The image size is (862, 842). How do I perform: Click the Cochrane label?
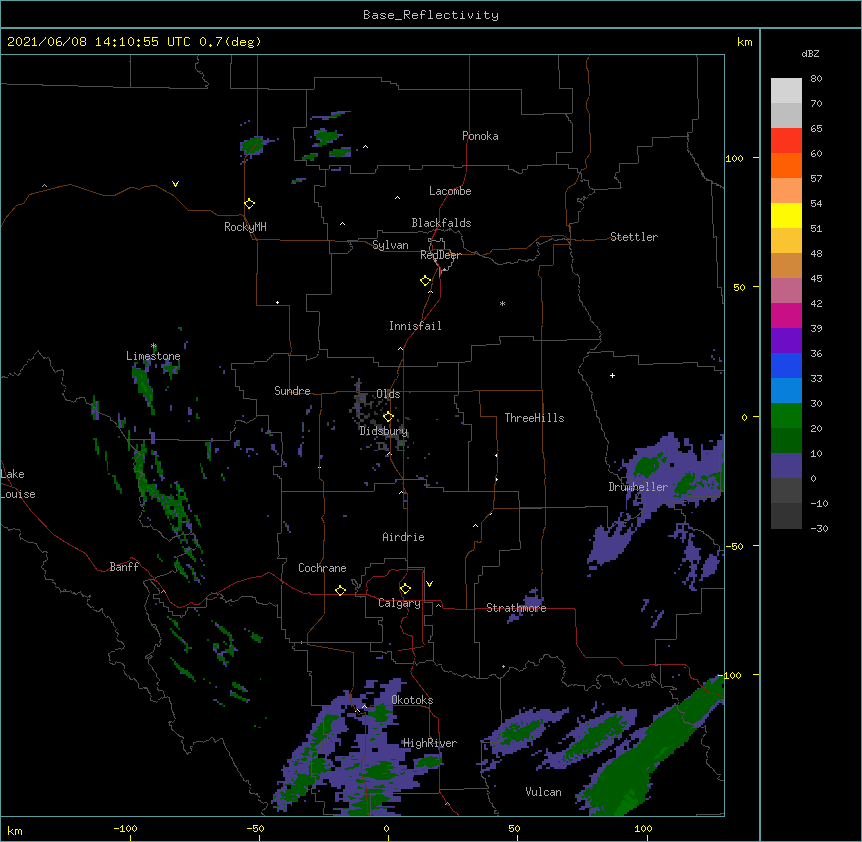click(x=322, y=568)
